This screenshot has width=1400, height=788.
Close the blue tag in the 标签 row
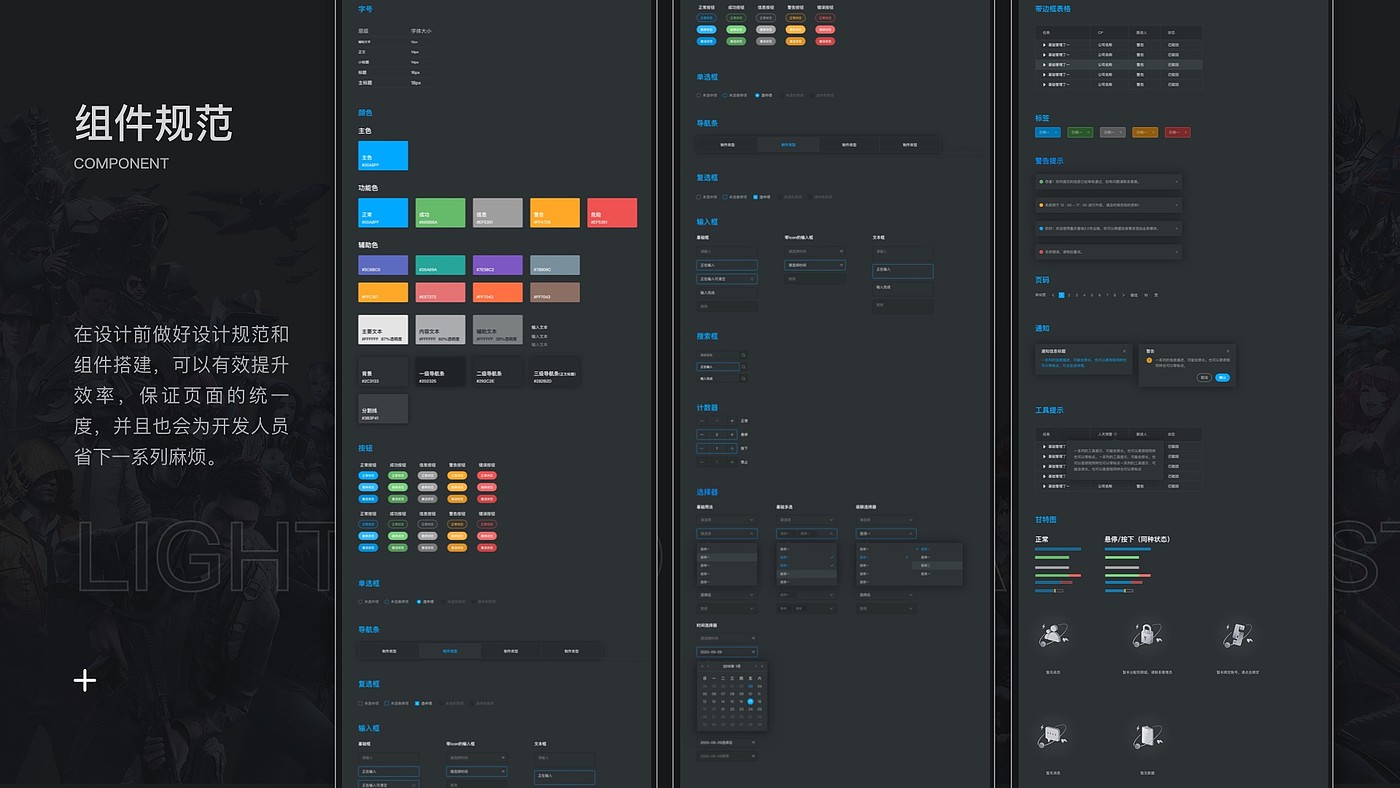[x=1056, y=132]
